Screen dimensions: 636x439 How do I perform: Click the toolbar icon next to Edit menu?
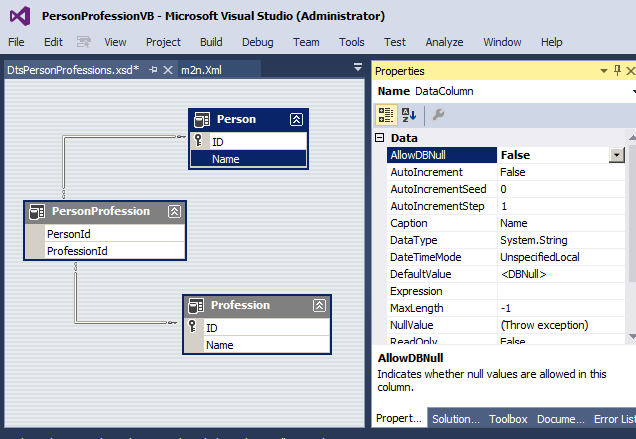(84, 42)
